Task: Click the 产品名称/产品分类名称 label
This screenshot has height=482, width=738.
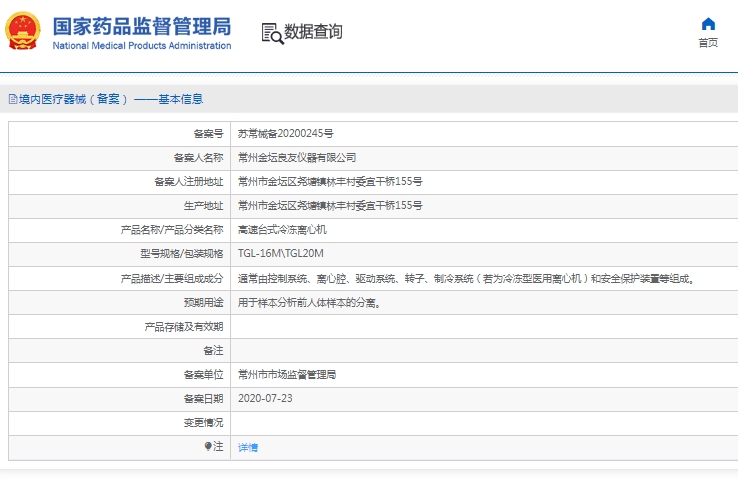Action: pos(172,230)
